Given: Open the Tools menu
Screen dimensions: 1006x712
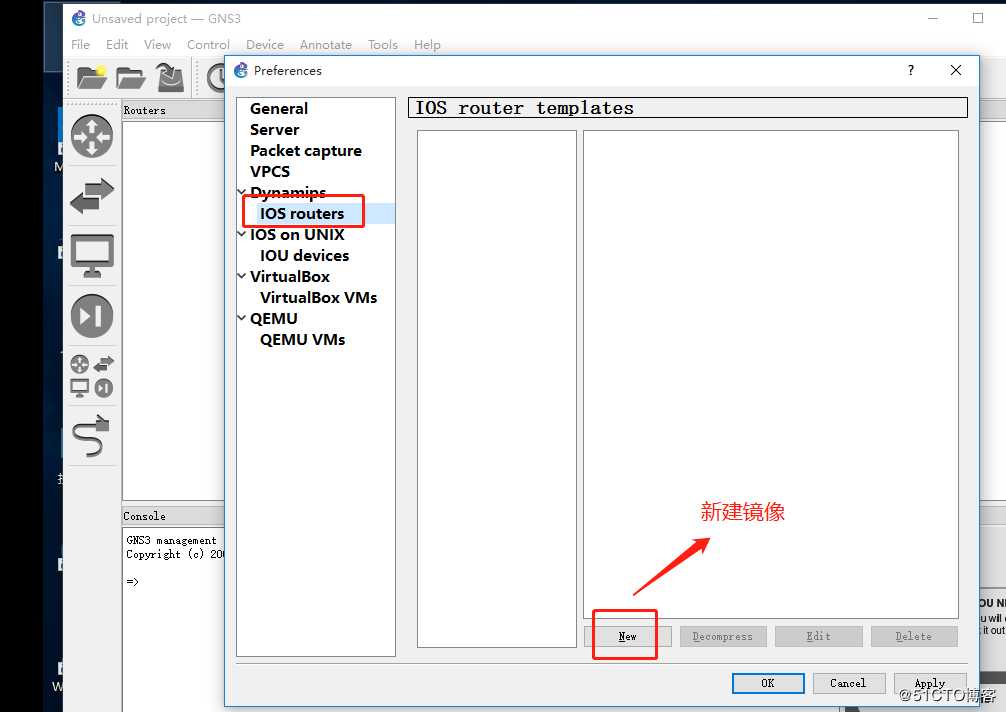Looking at the screenshot, I should (x=382, y=44).
